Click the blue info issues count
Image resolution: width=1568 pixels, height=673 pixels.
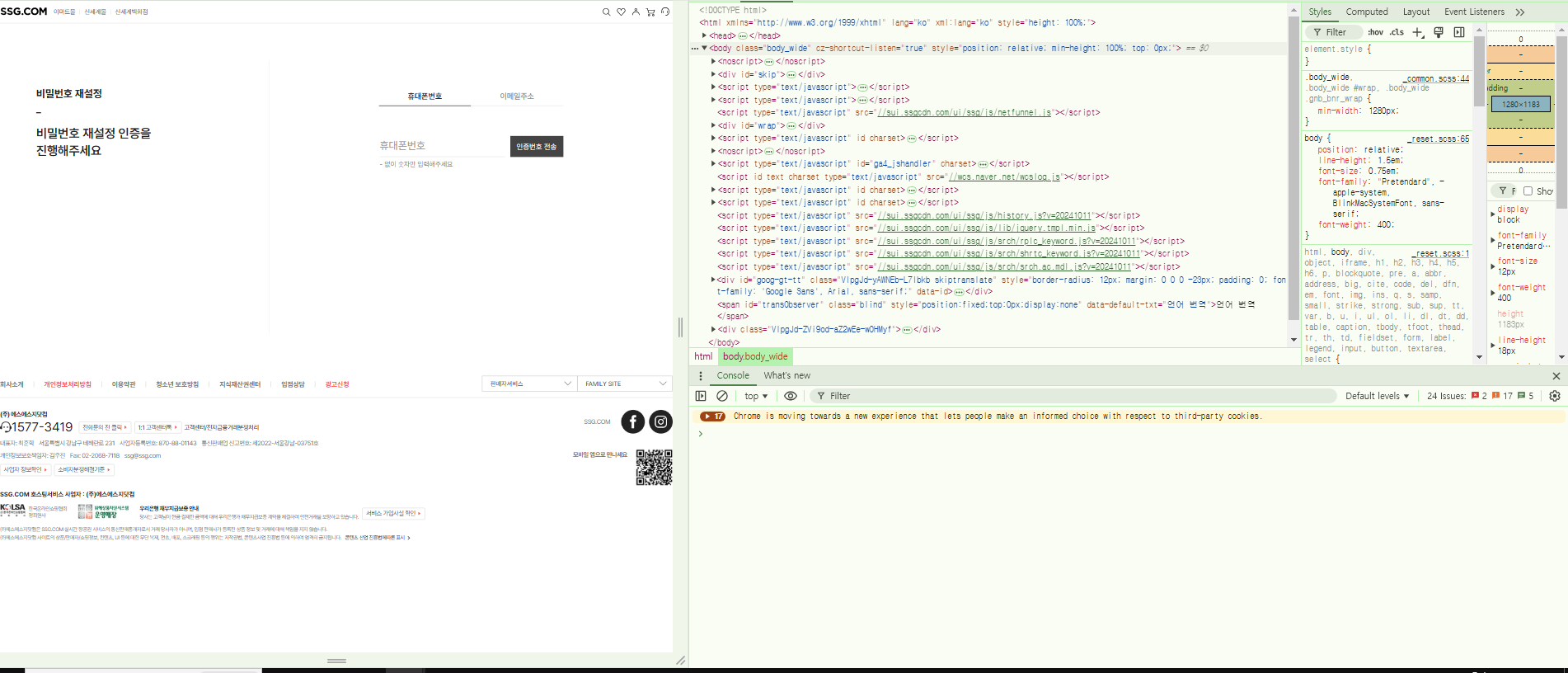tap(1526, 396)
